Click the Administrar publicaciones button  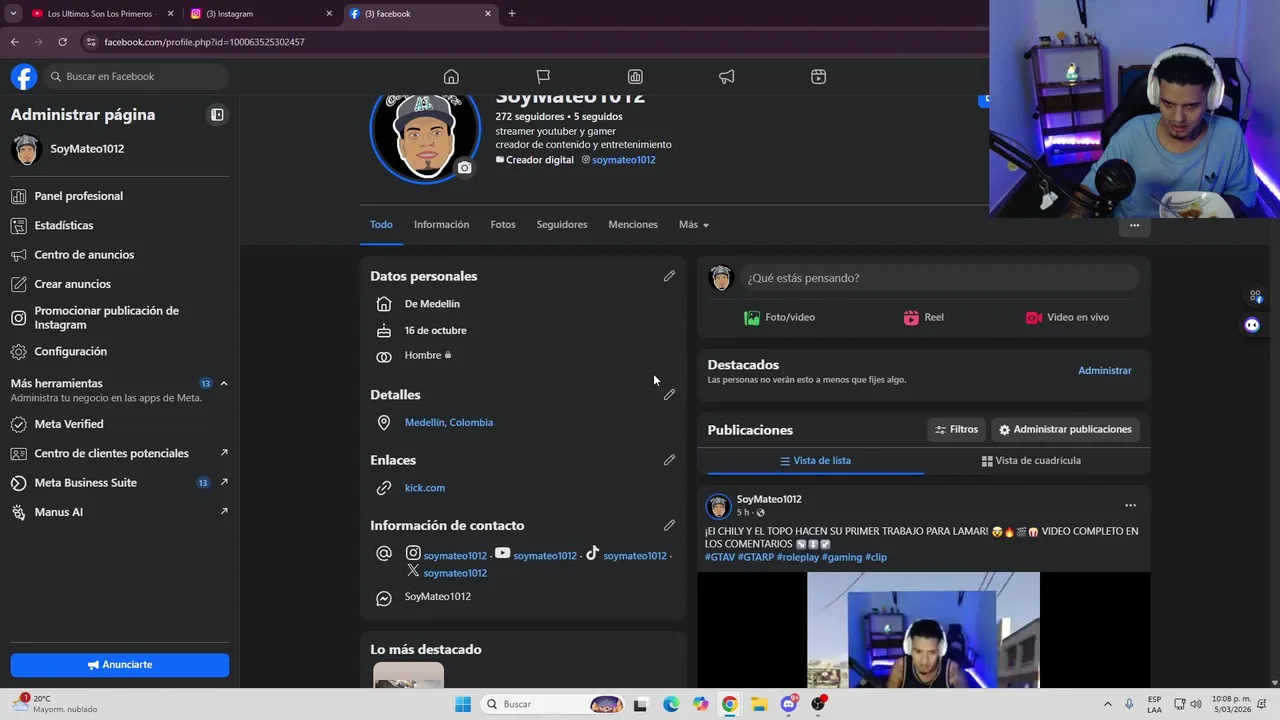(x=1065, y=430)
